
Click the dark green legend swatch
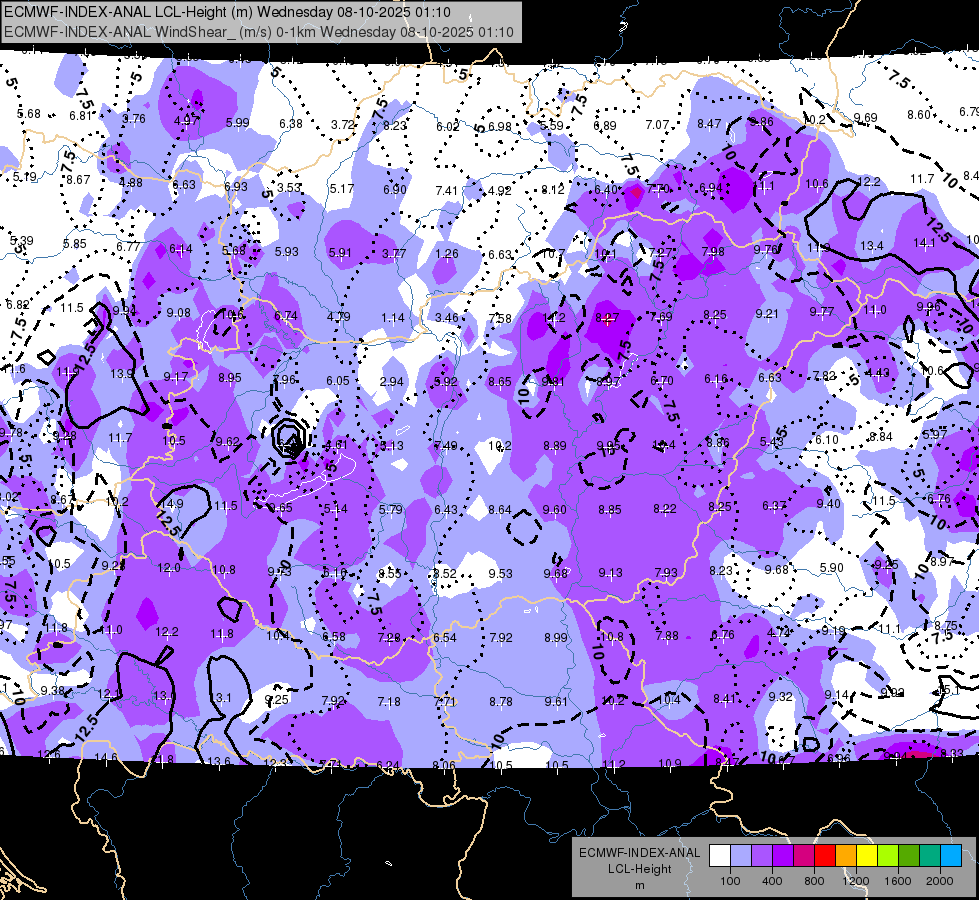click(x=908, y=856)
